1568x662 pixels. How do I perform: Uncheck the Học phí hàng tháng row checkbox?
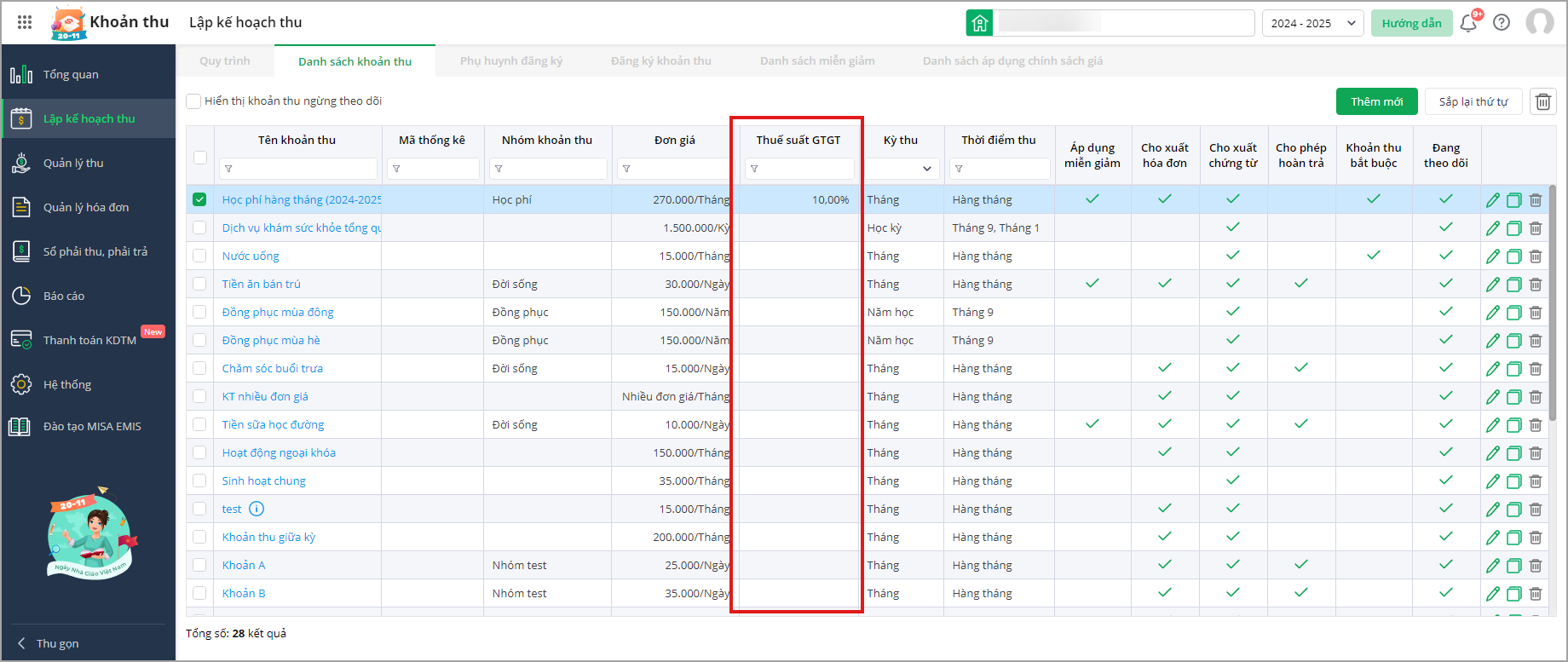pyautogui.click(x=199, y=199)
